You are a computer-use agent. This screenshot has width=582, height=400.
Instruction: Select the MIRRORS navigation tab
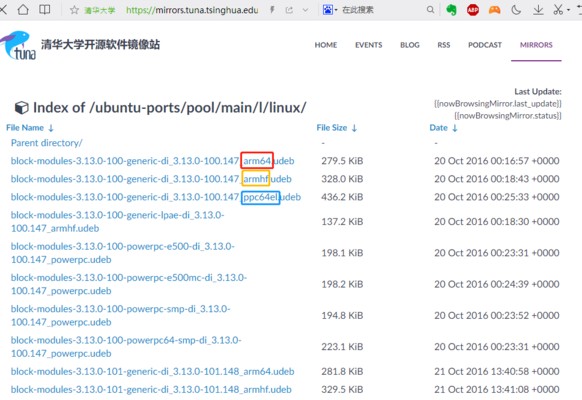(x=536, y=45)
